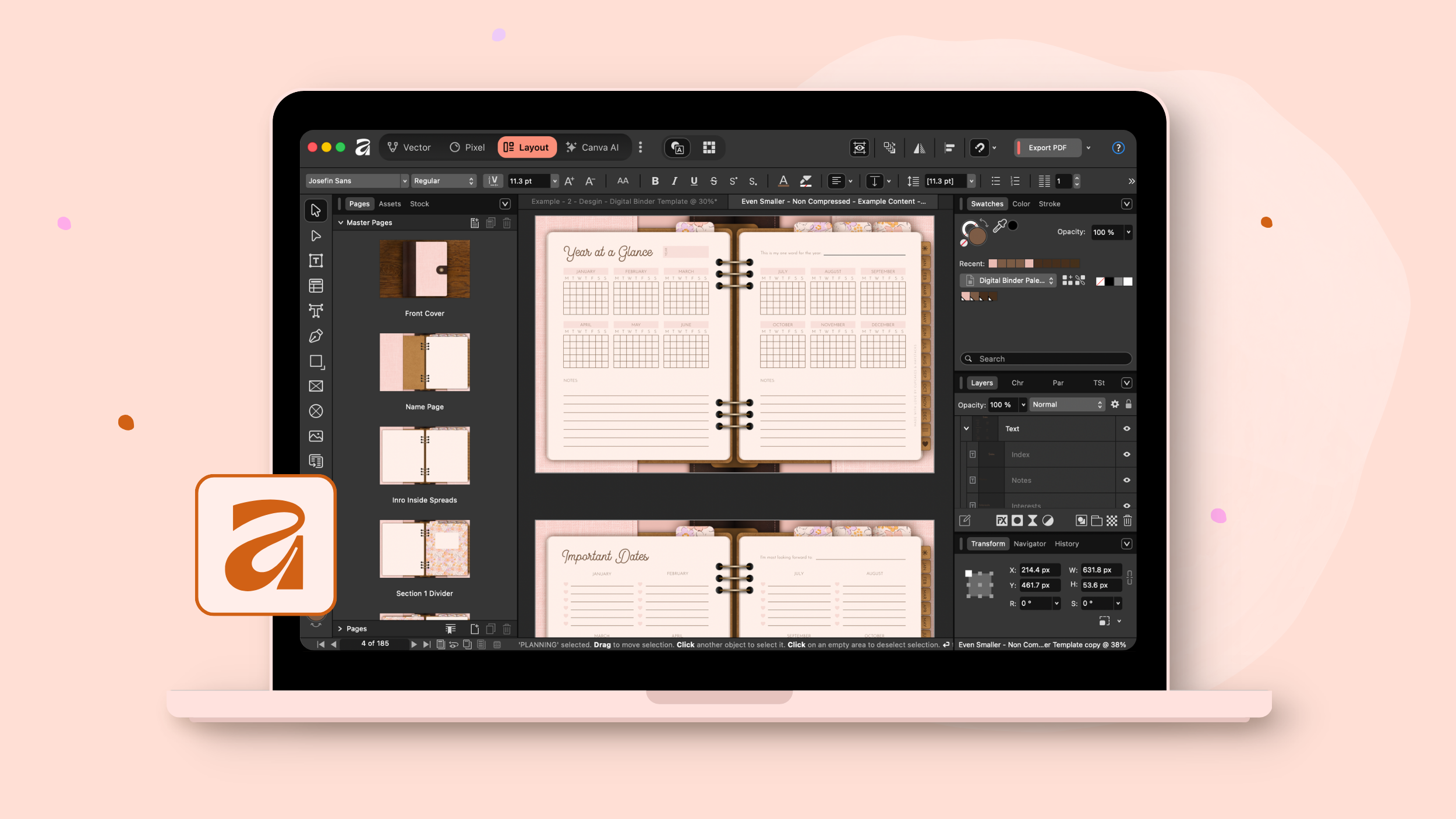Hide the Text layer group
This screenshot has width=1456, height=819.
(1126, 429)
